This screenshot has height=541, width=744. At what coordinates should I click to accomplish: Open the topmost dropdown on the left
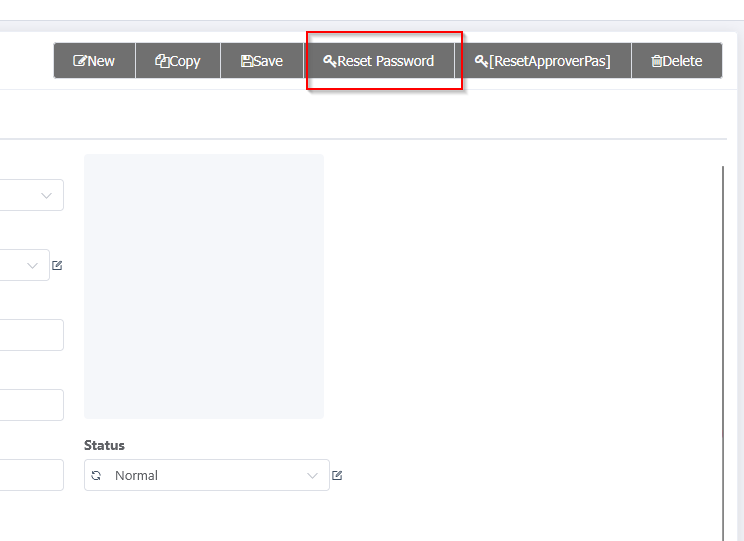30,195
